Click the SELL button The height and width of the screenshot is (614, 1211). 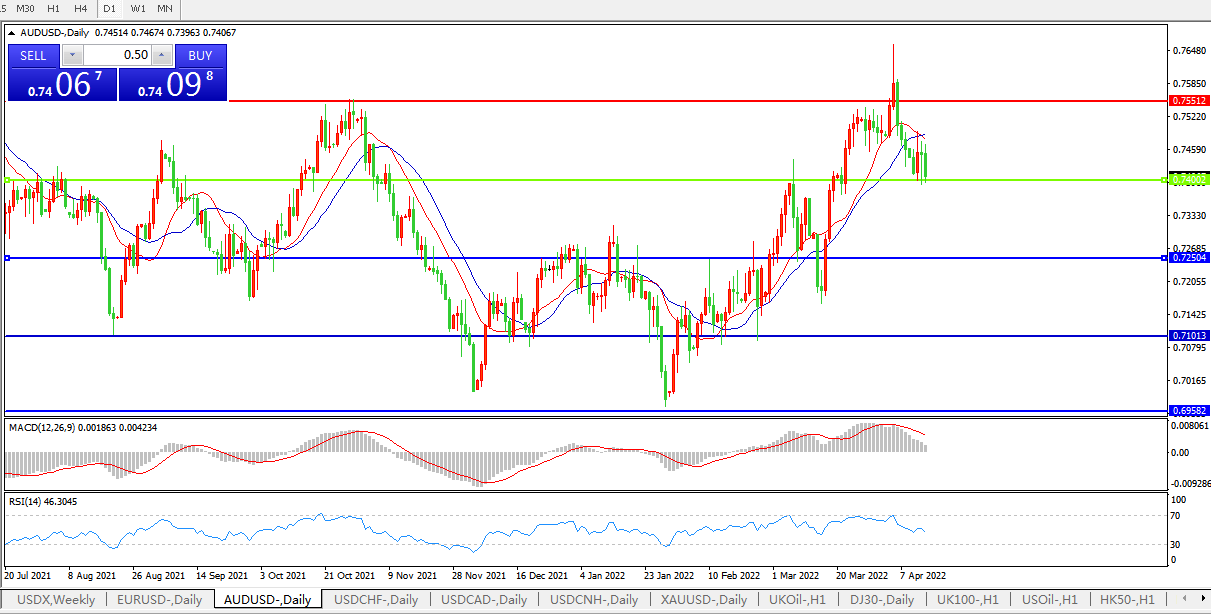tap(33, 56)
